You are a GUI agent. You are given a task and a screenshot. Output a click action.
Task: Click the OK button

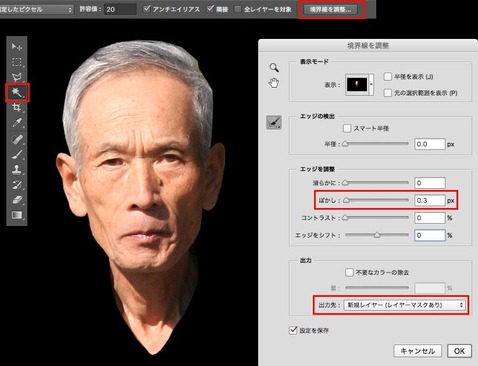(x=459, y=351)
